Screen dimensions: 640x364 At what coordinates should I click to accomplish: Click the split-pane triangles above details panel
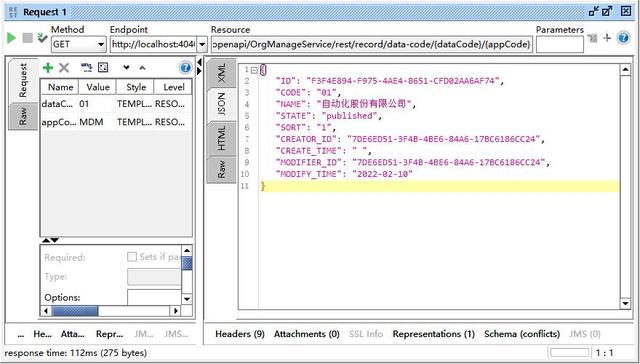point(51,240)
